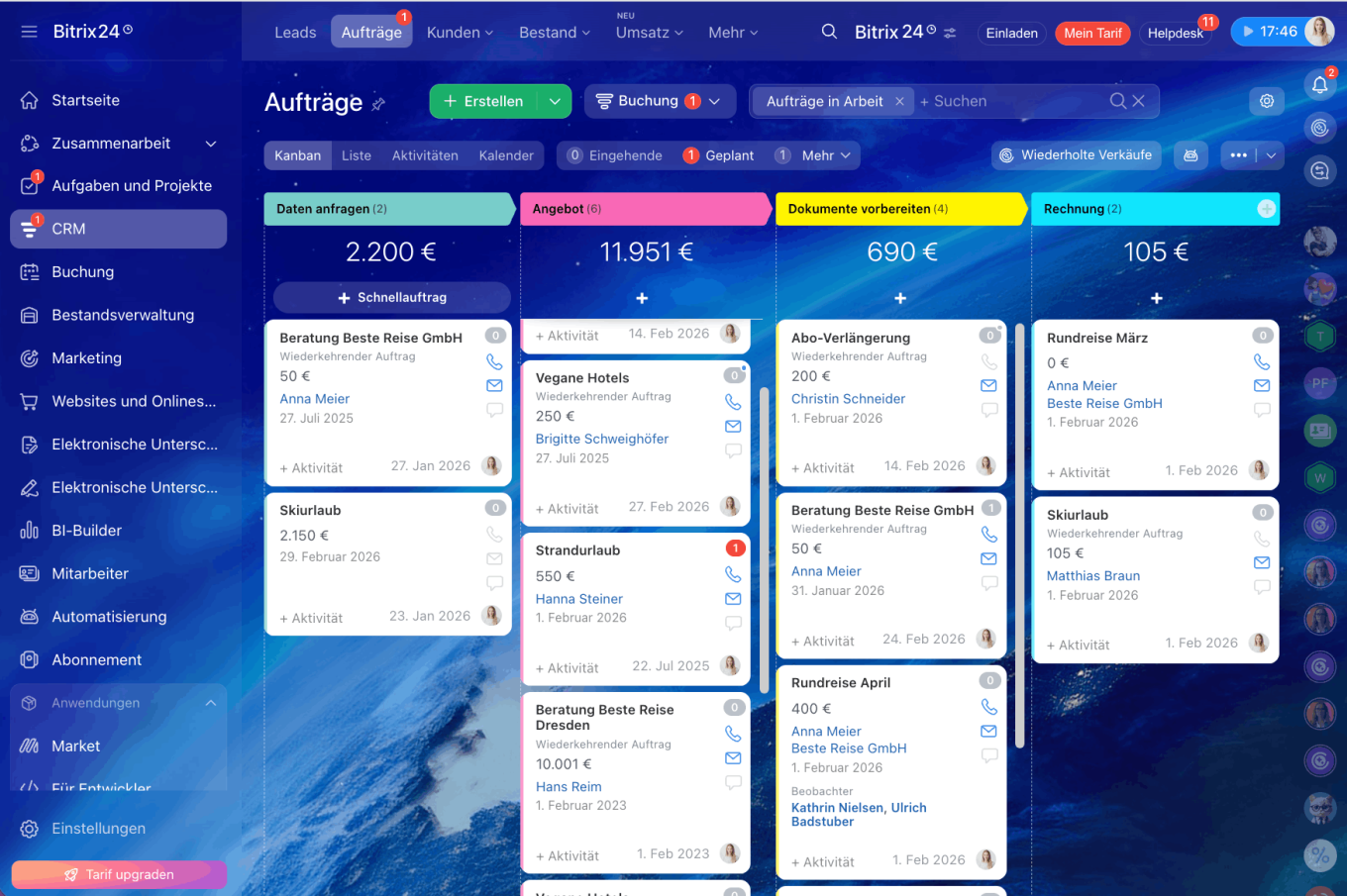Open the Buchung dropdown
Image resolution: width=1347 pixels, height=896 pixels.
point(659,101)
